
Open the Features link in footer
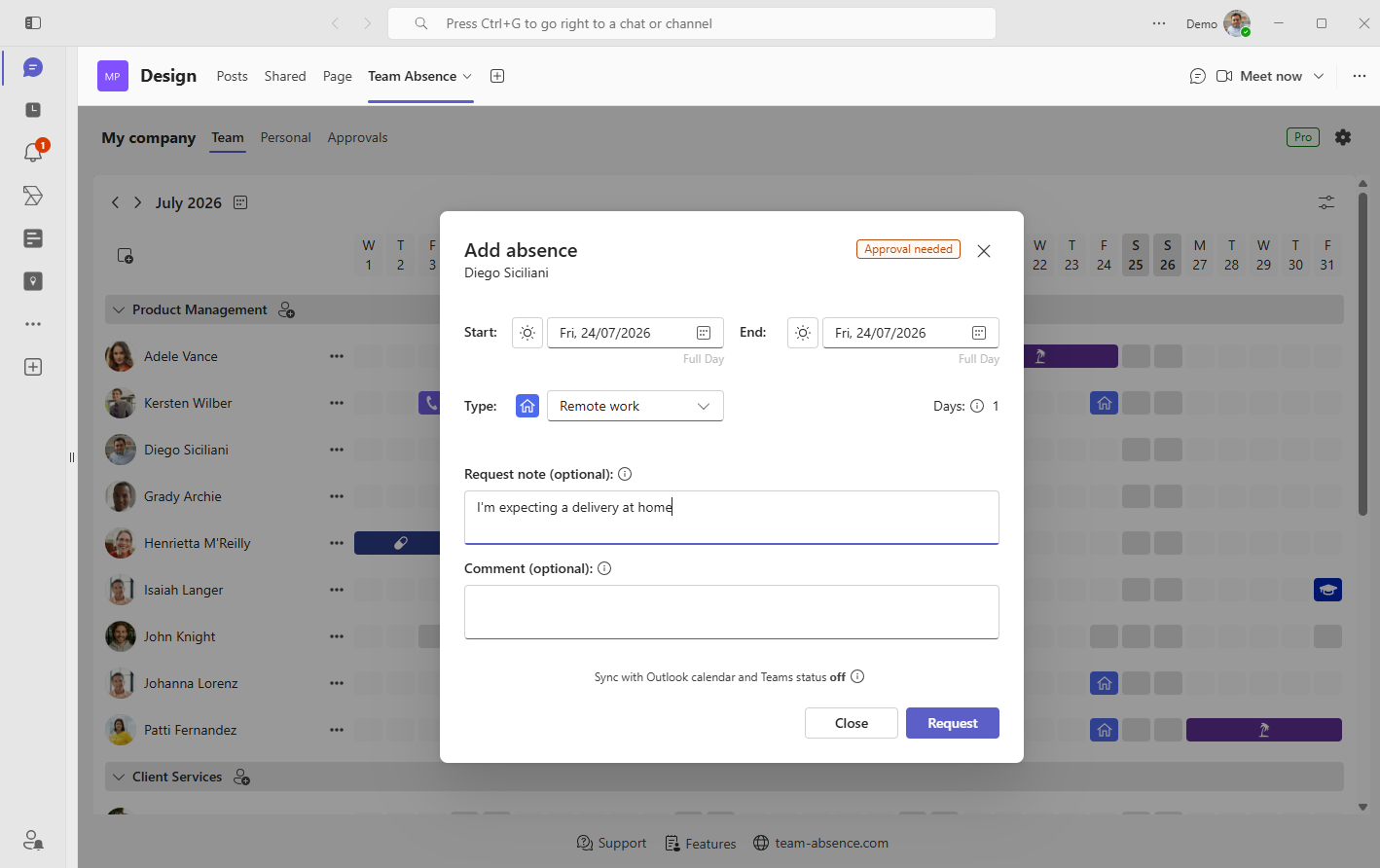(x=701, y=843)
